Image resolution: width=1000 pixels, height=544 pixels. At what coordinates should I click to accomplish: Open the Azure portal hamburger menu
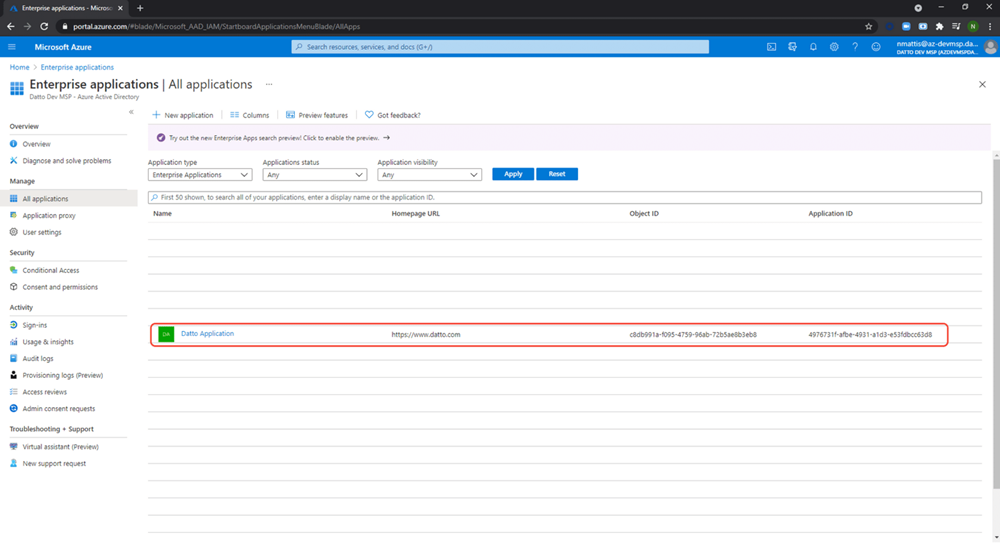[12, 47]
